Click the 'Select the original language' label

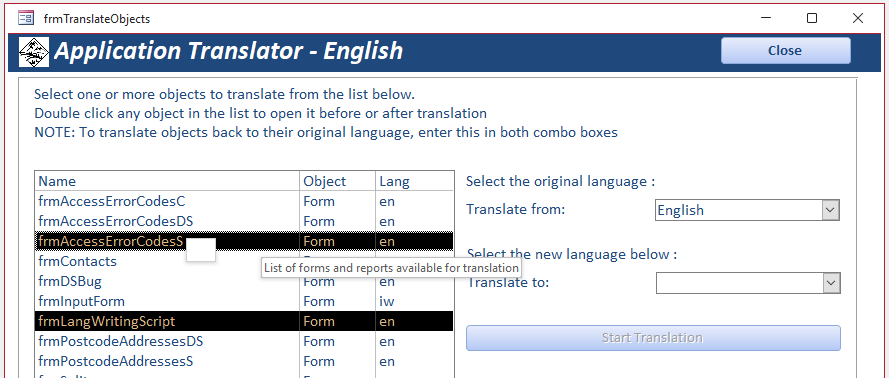560,181
